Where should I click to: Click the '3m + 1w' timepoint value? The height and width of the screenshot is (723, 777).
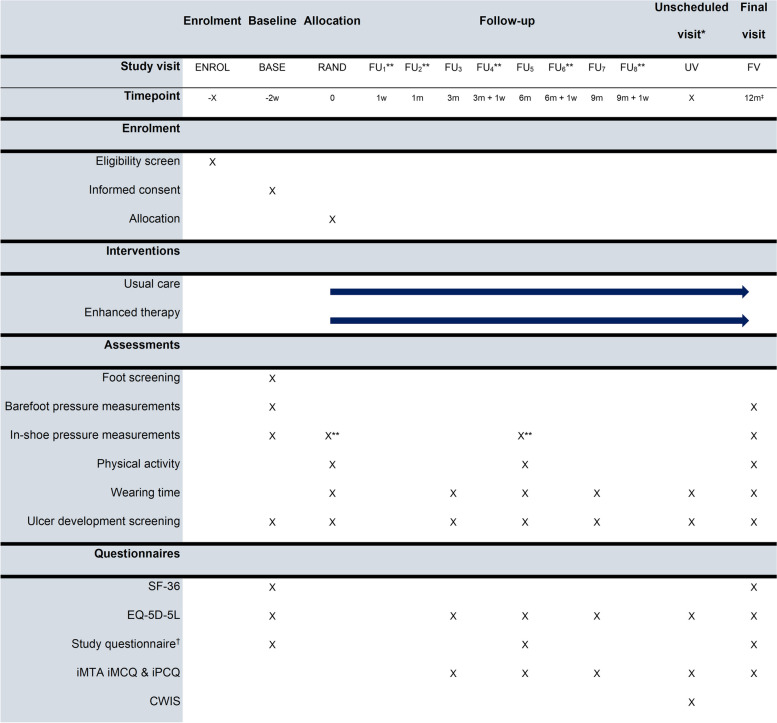coord(489,98)
